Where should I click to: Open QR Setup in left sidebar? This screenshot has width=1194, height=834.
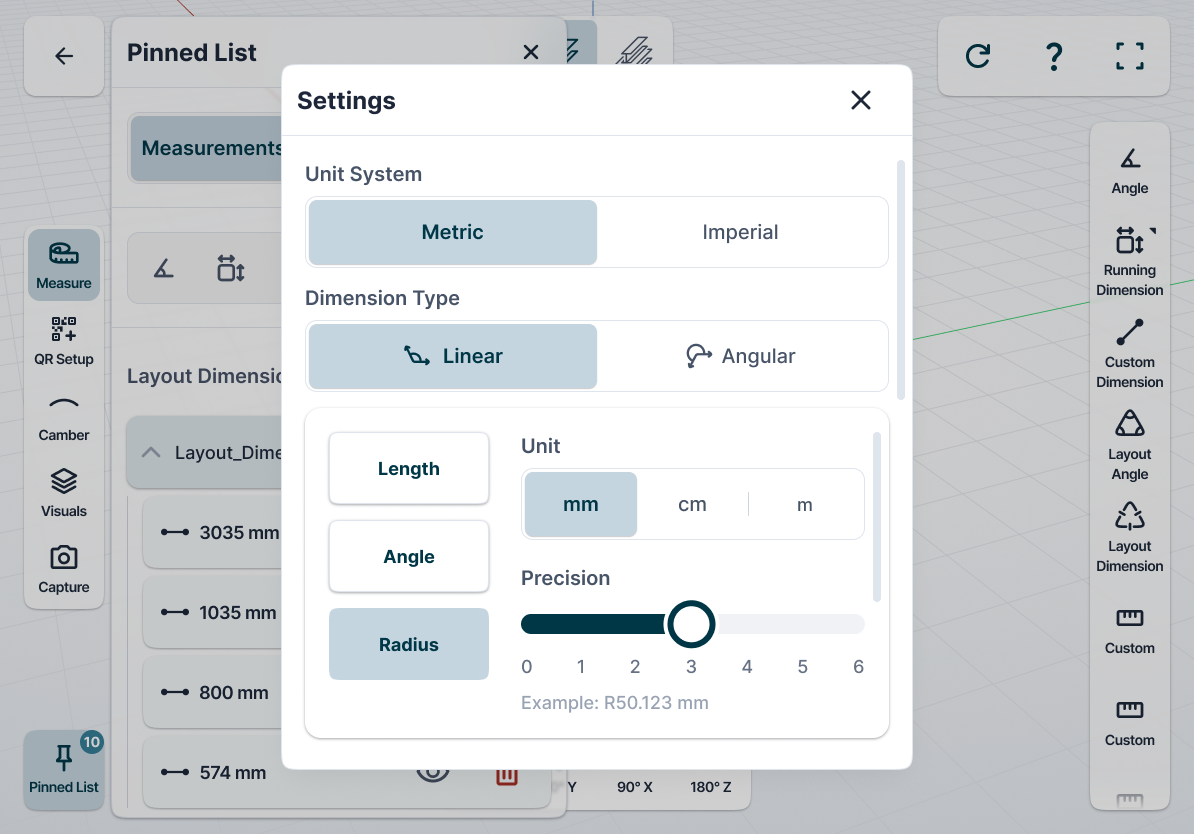[x=64, y=341]
